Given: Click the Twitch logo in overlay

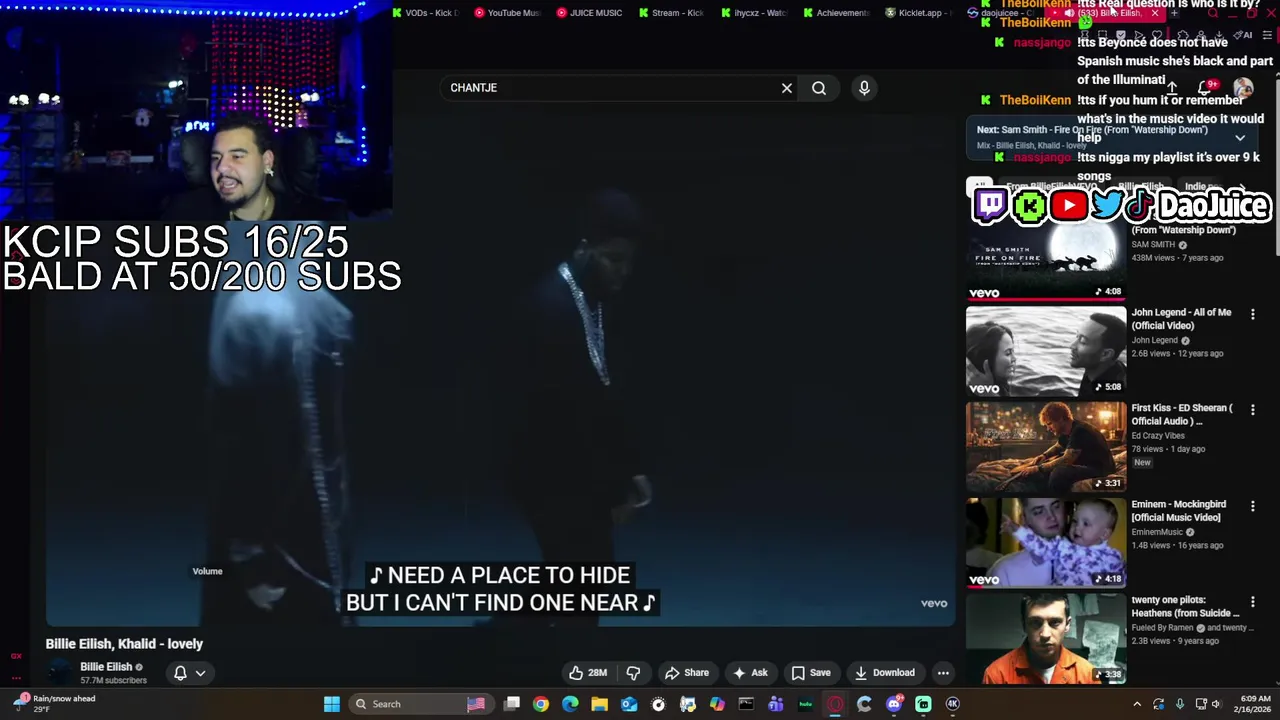Looking at the screenshot, I should click(x=990, y=205).
